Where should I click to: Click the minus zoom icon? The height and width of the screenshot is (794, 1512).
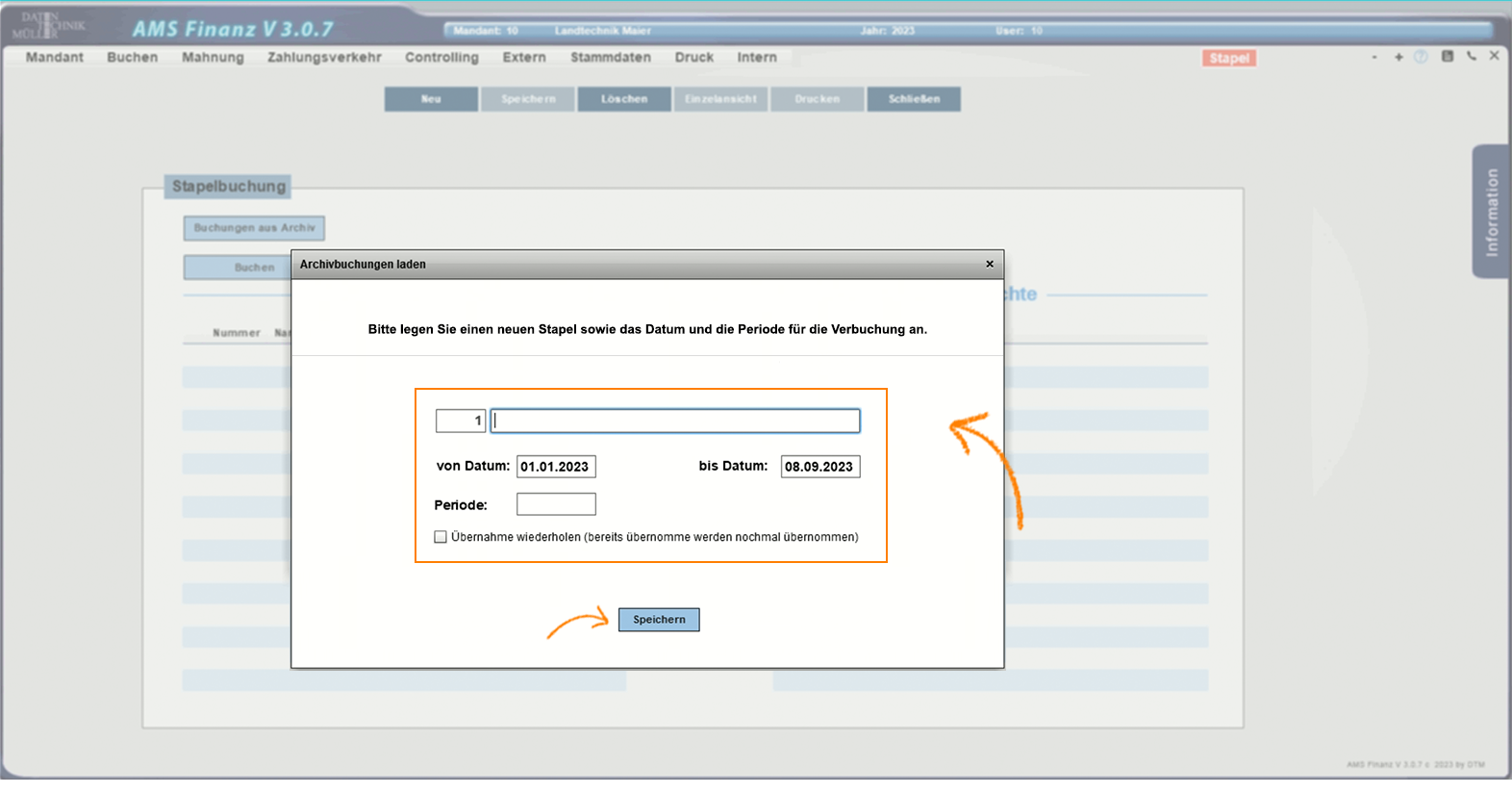pos(1374,57)
